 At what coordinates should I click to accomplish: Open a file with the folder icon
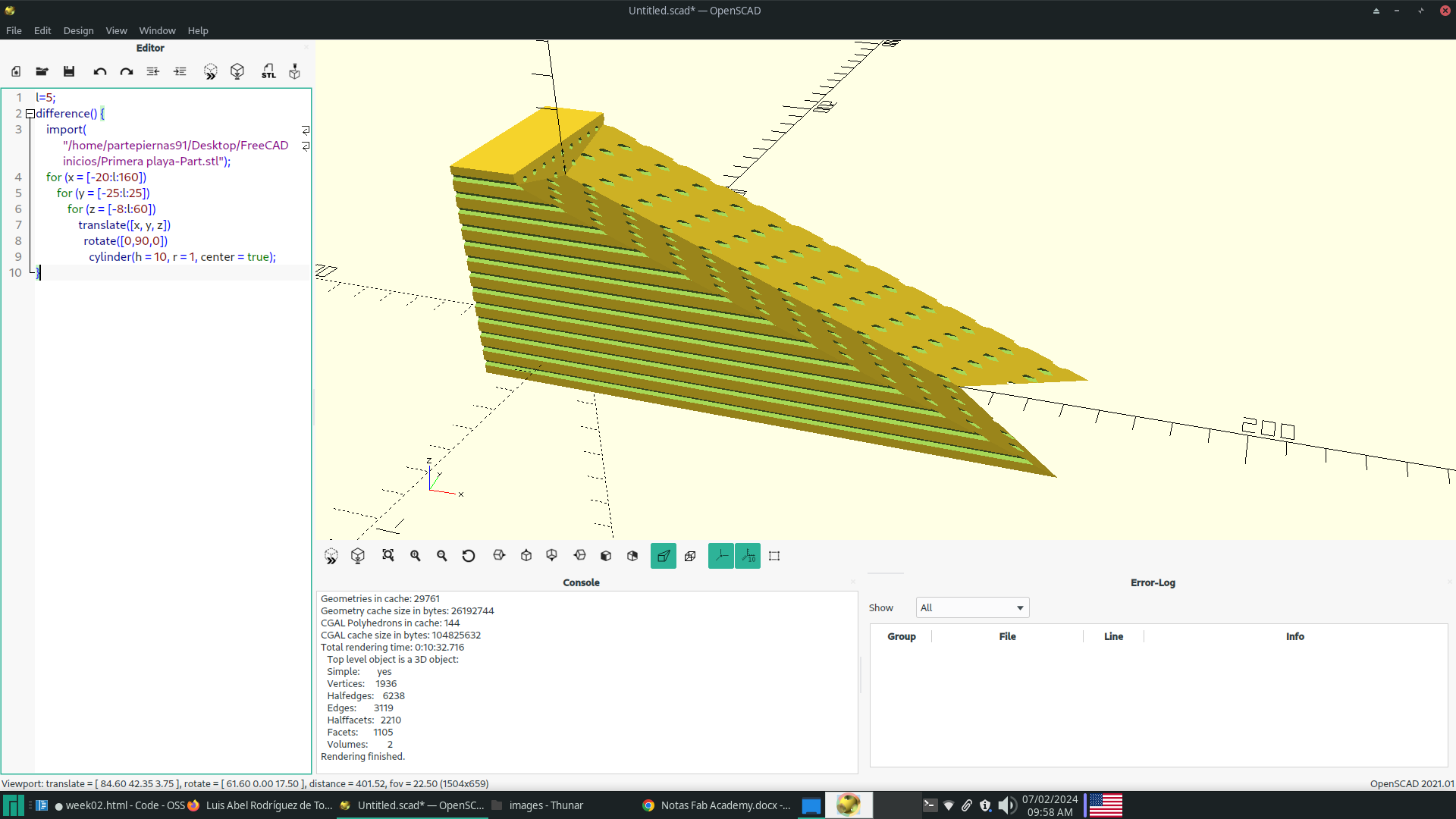[x=42, y=71]
